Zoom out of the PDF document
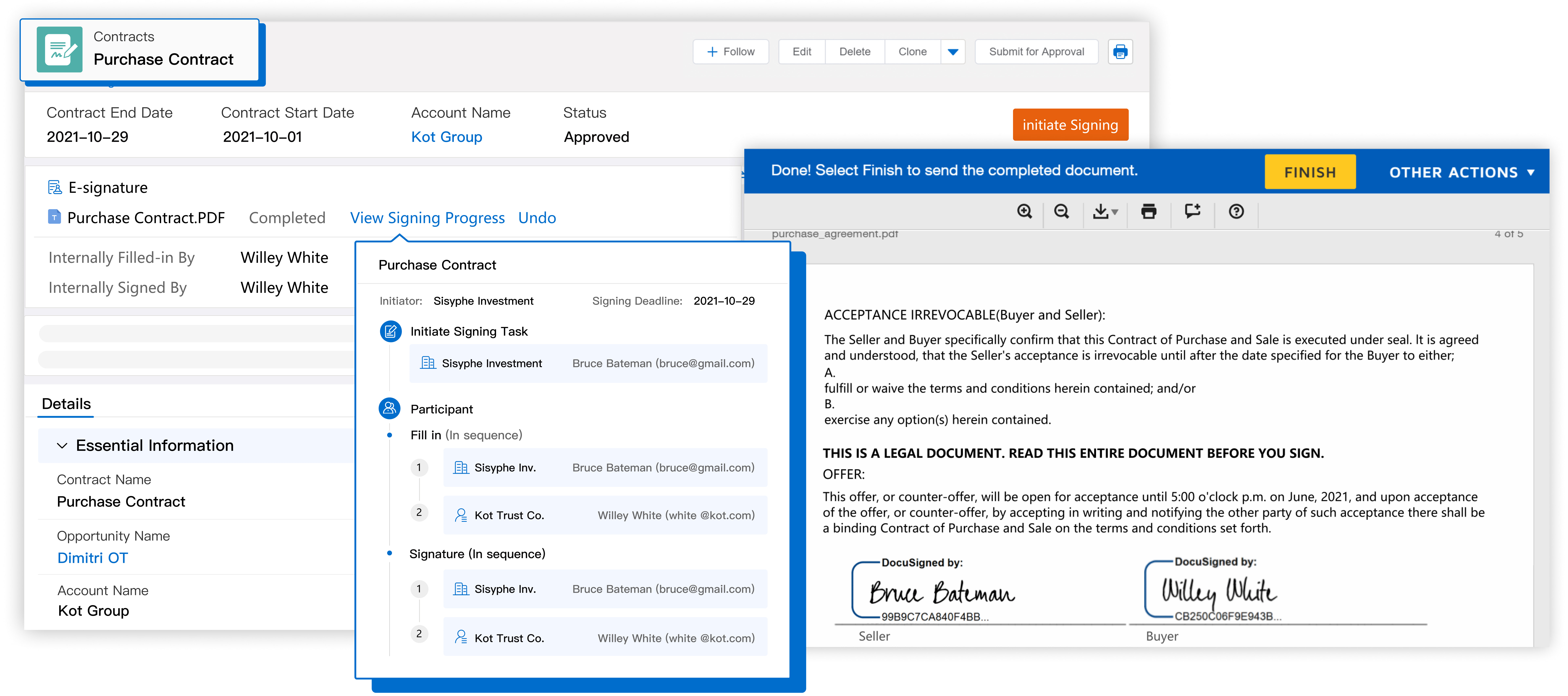Image resolution: width=1568 pixels, height=696 pixels. pyautogui.click(x=1061, y=211)
